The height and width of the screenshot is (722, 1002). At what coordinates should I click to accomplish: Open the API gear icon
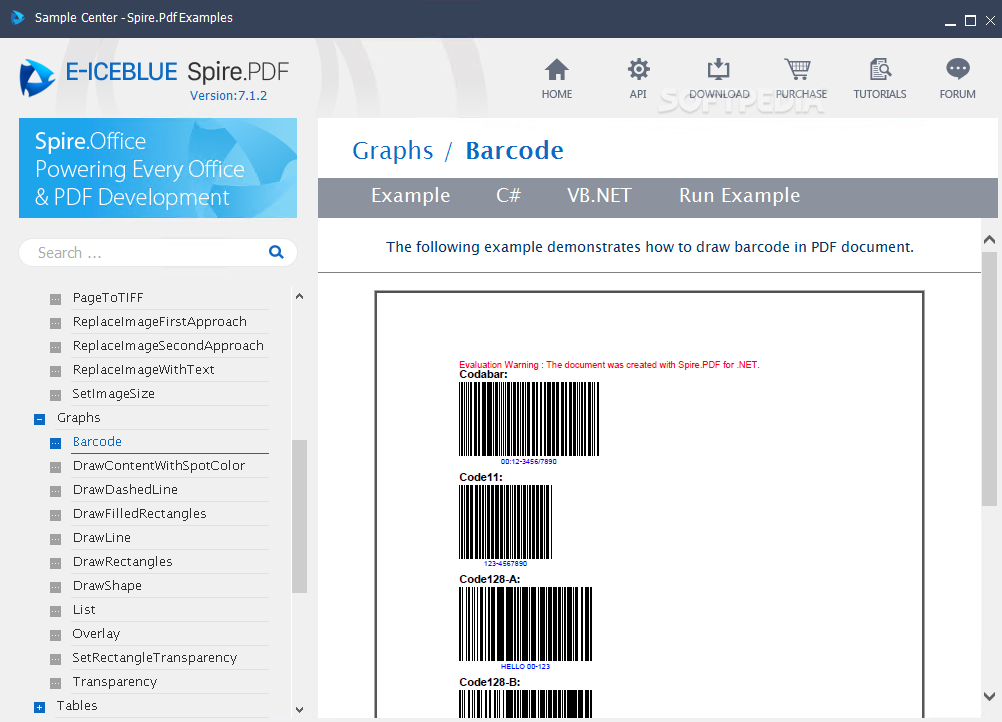(638, 69)
